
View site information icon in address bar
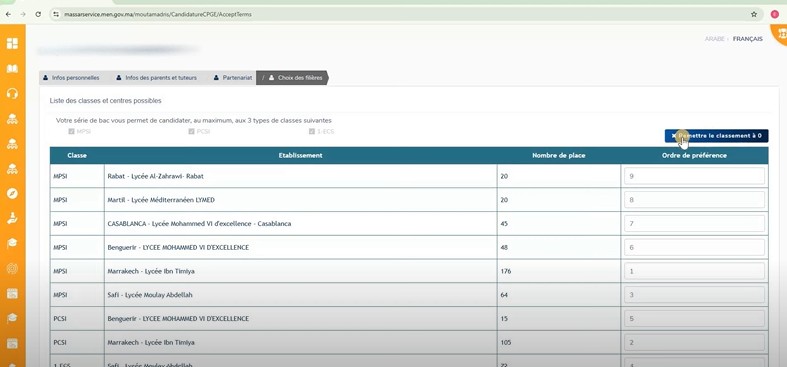[57, 15]
